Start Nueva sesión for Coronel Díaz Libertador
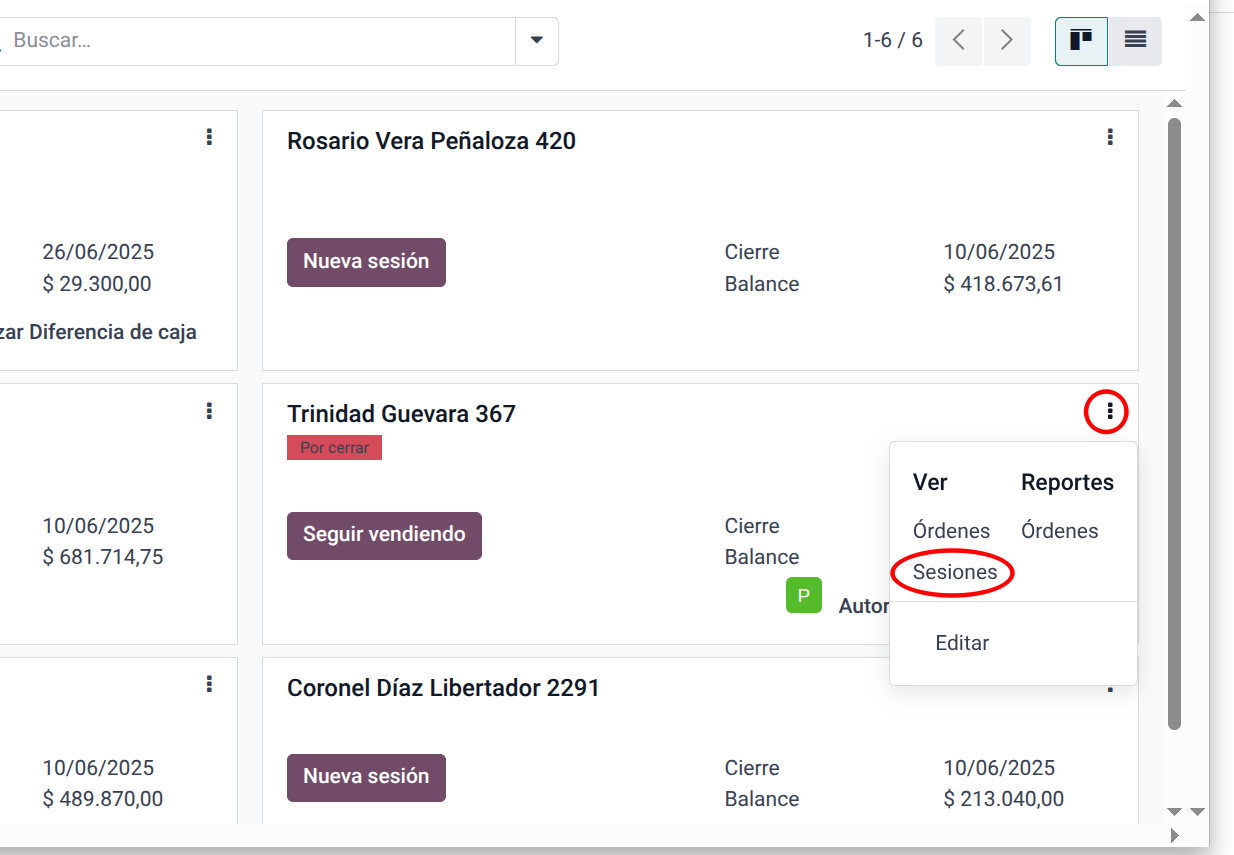The height and width of the screenshot is (855, 1234). pos(366,777)
